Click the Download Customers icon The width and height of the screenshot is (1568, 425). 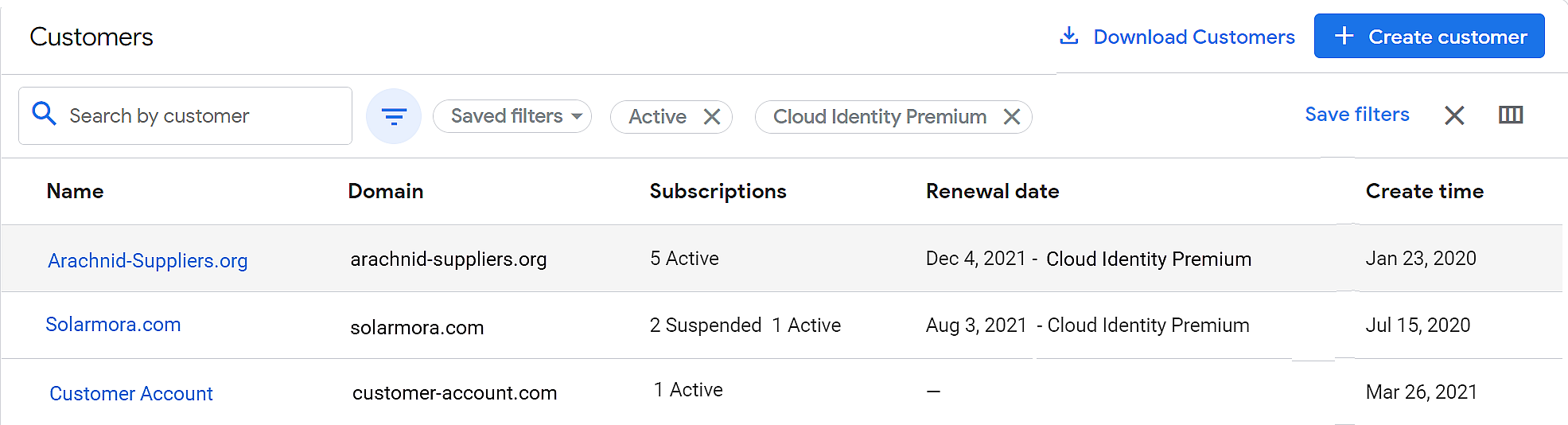[x=1069, y=36]
